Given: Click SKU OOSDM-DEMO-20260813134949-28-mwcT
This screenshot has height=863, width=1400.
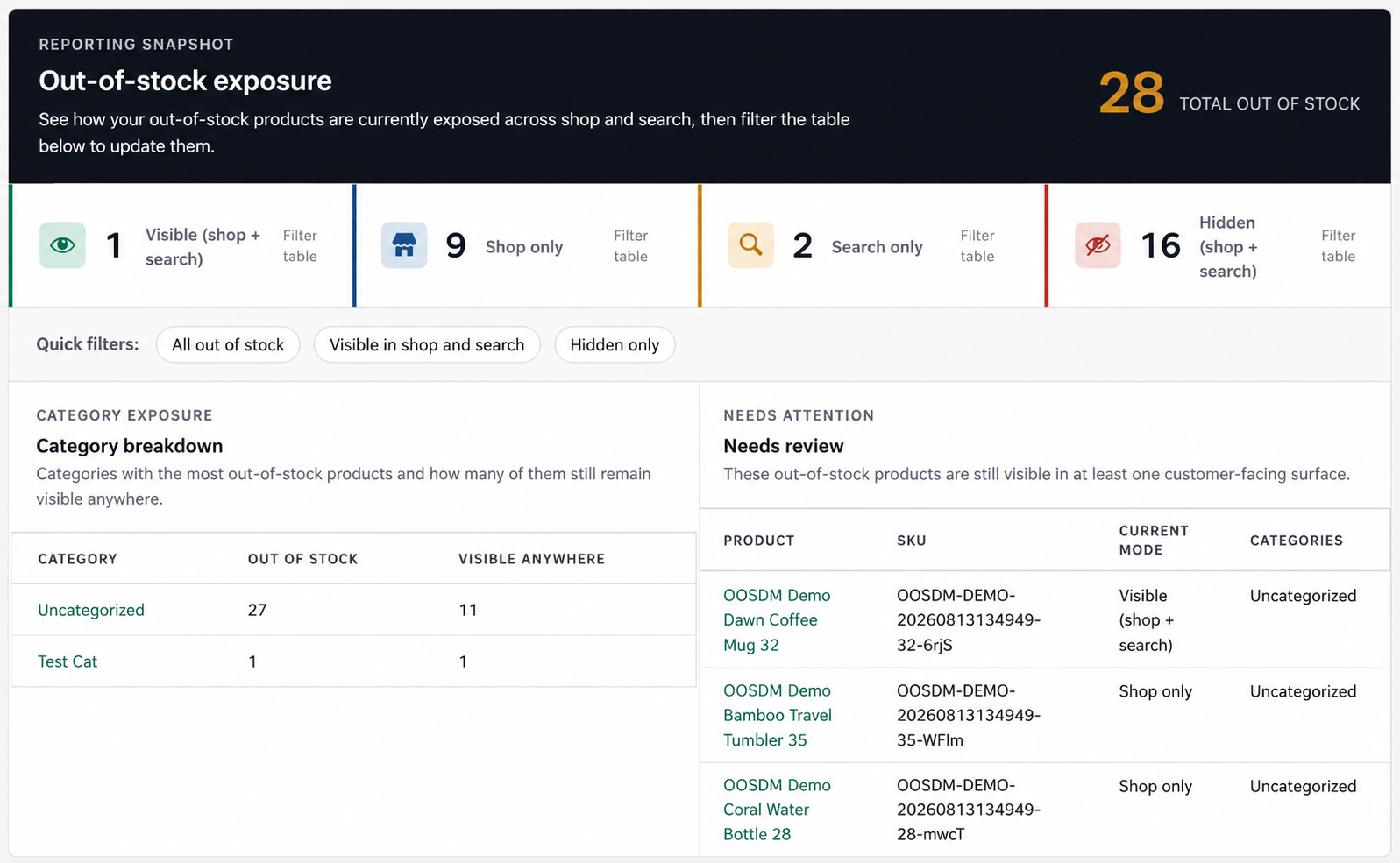Looking at the screenshot, I should coord(969,810).
